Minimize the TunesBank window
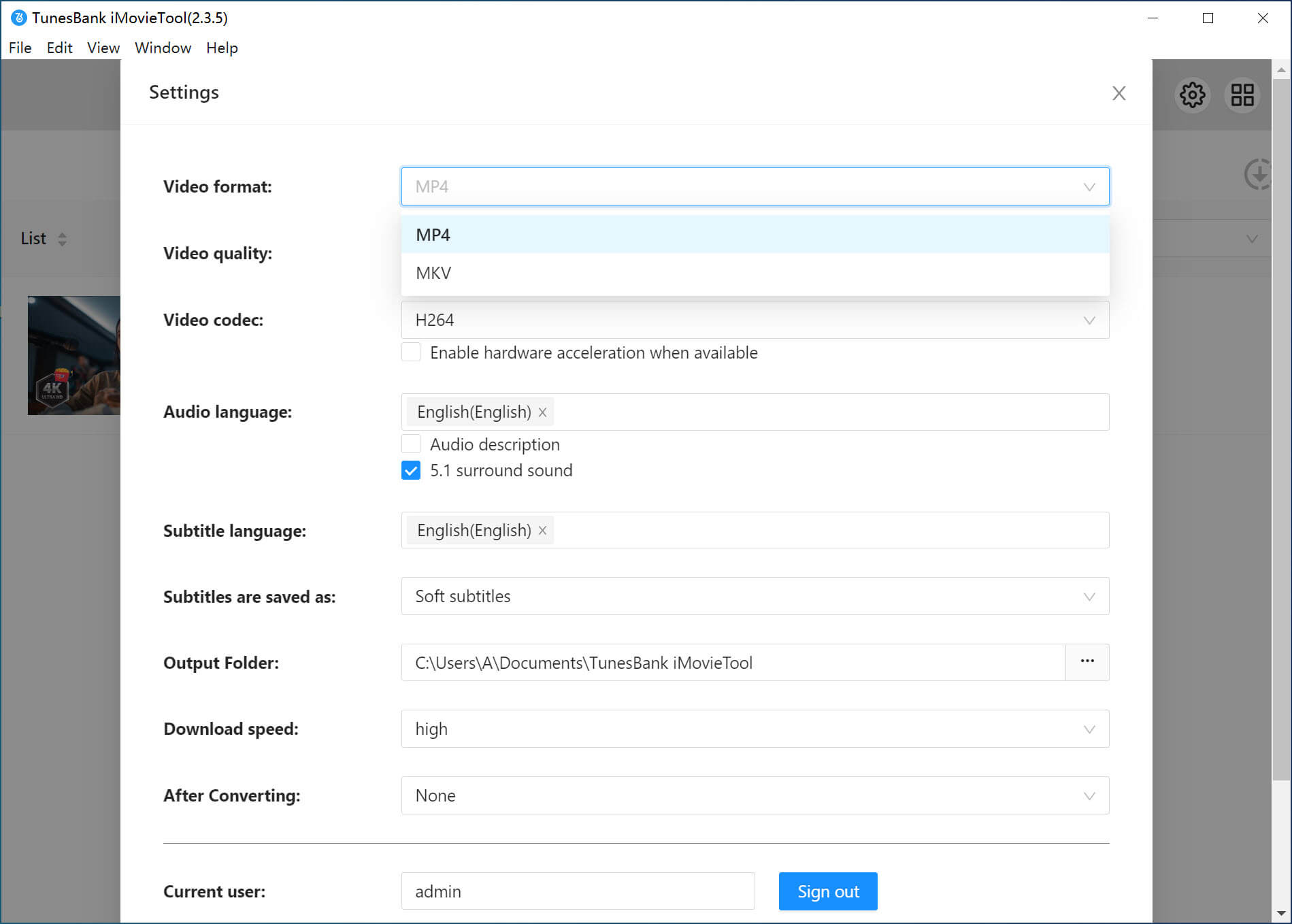 [1153, 18]
